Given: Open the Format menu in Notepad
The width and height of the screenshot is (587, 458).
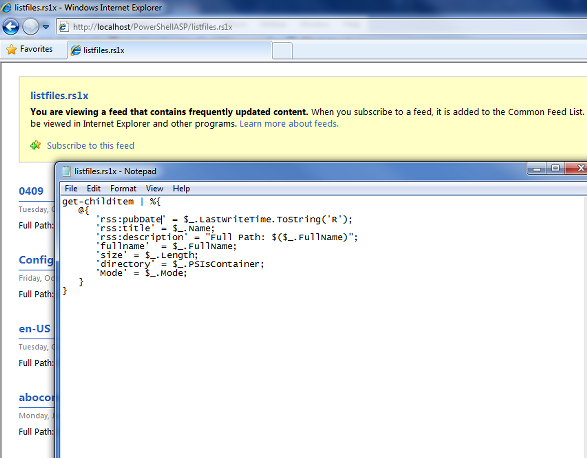Looking at the screenshot, I should coord(123,188).
